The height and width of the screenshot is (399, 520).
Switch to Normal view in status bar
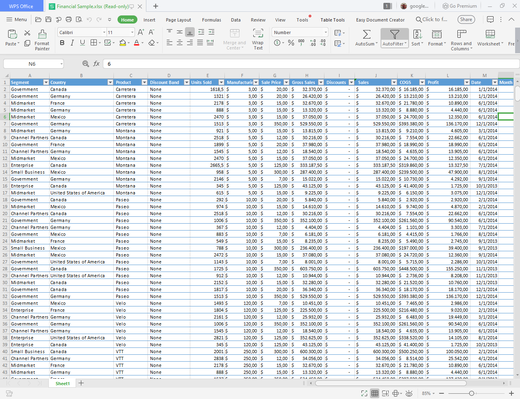pyautogui.click(x=375, y=393)
